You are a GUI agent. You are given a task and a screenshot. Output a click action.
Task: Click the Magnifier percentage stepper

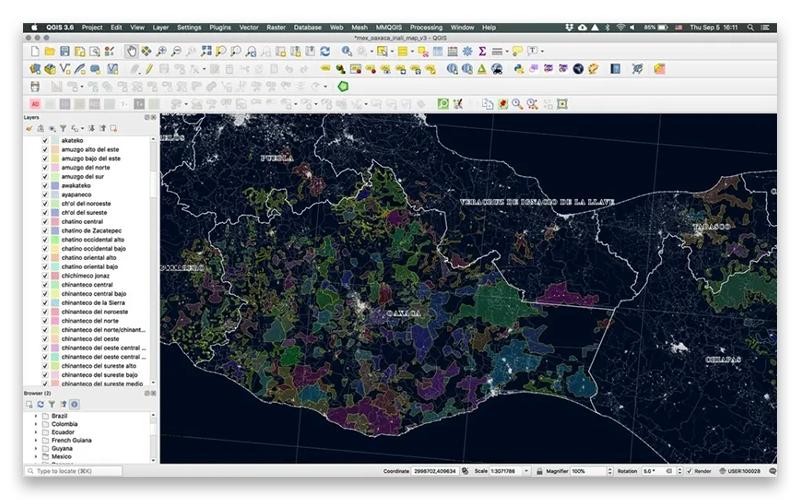[610, 471]
